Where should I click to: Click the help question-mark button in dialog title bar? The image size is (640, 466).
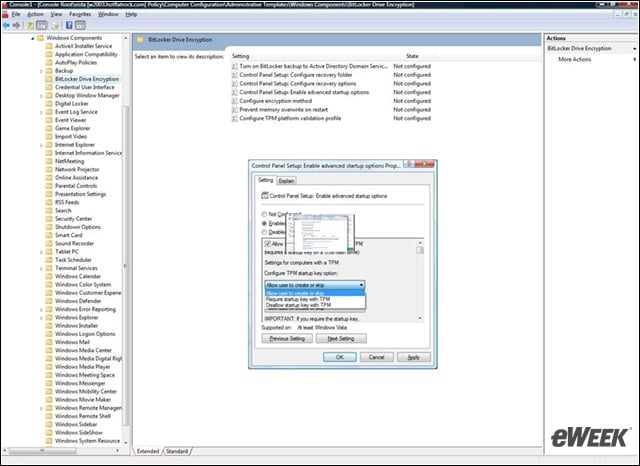(408, 164)
